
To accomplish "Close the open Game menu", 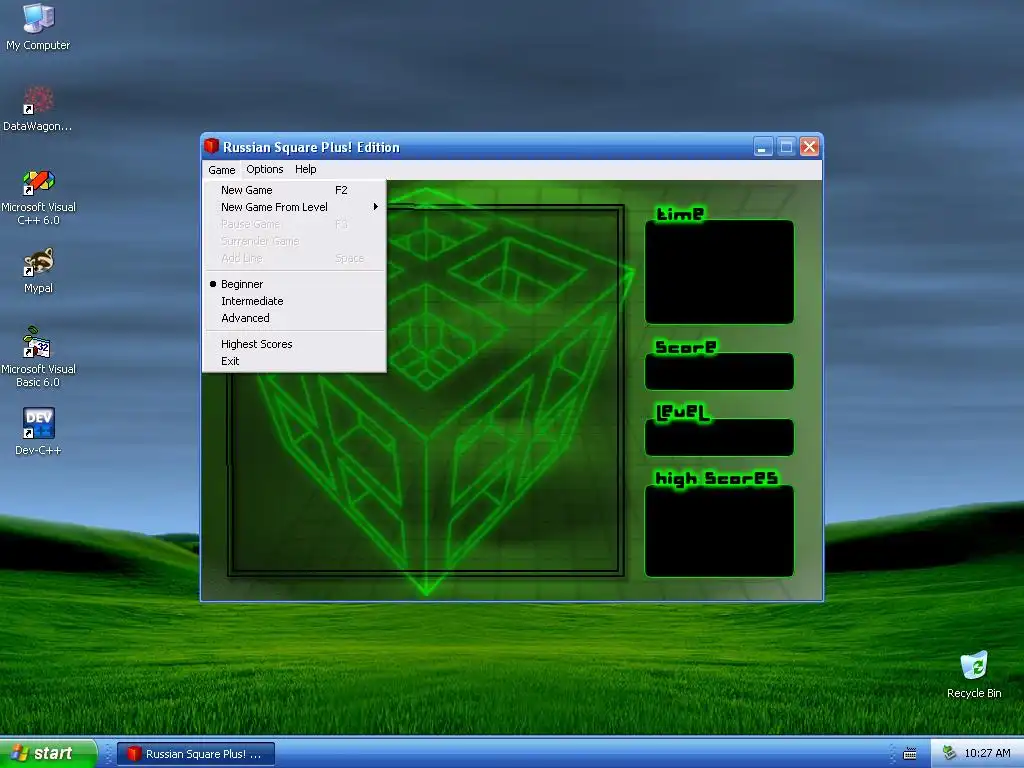I will pos(221,170).
